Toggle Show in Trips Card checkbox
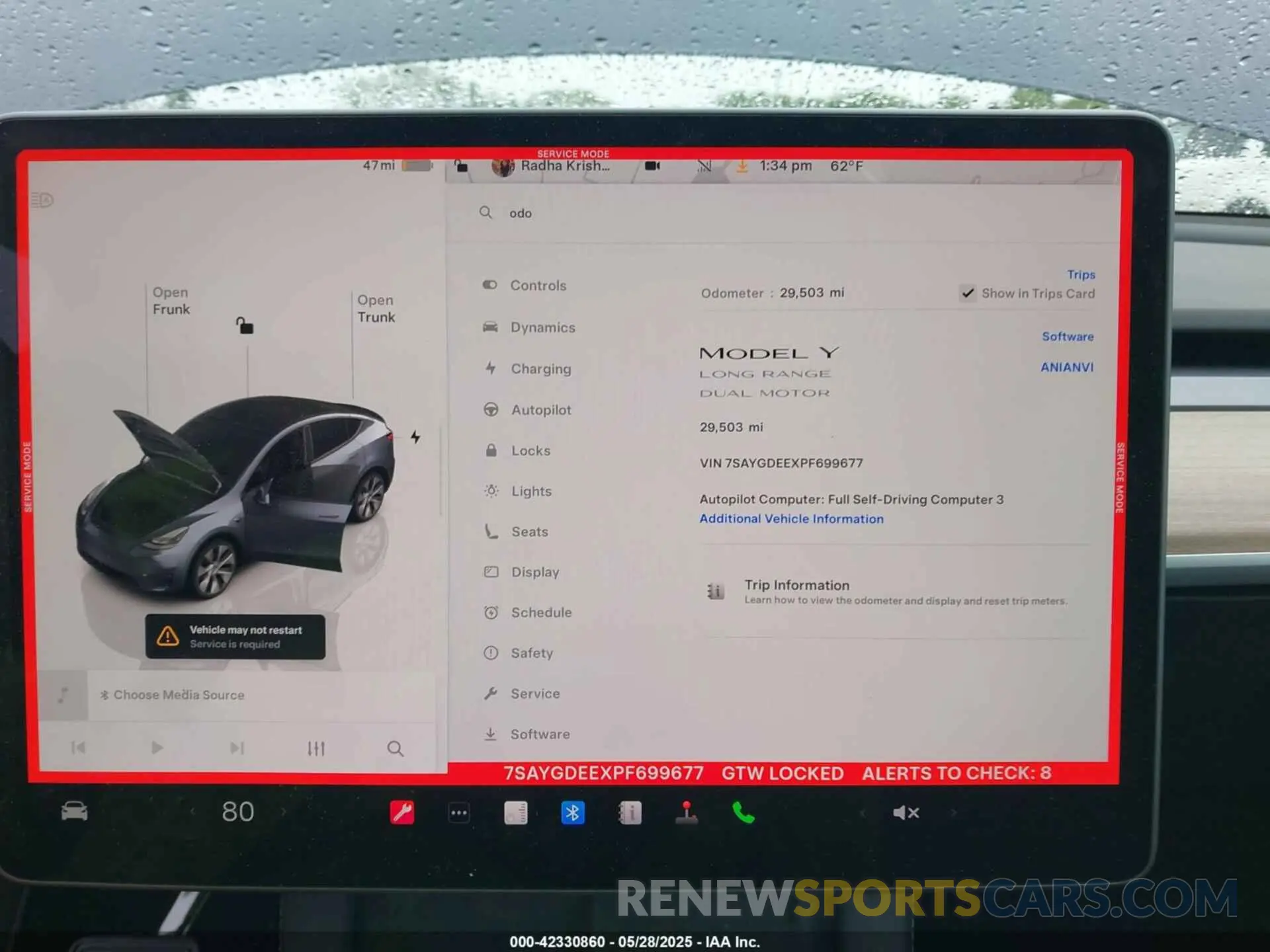Image resolution: width=1270 pixels, height=952 pixels. (x=968, y=293)
